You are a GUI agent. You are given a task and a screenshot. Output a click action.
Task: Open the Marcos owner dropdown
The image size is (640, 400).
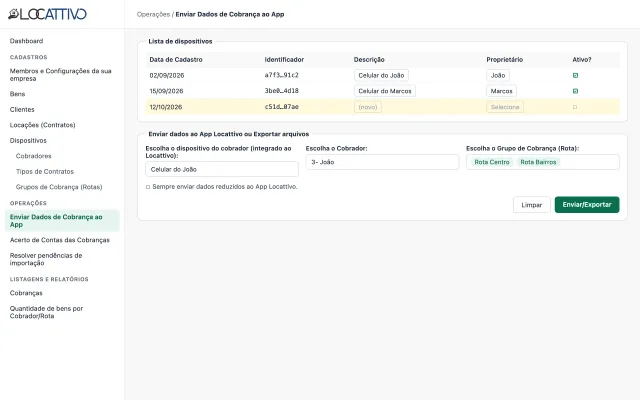pos(501,91)
